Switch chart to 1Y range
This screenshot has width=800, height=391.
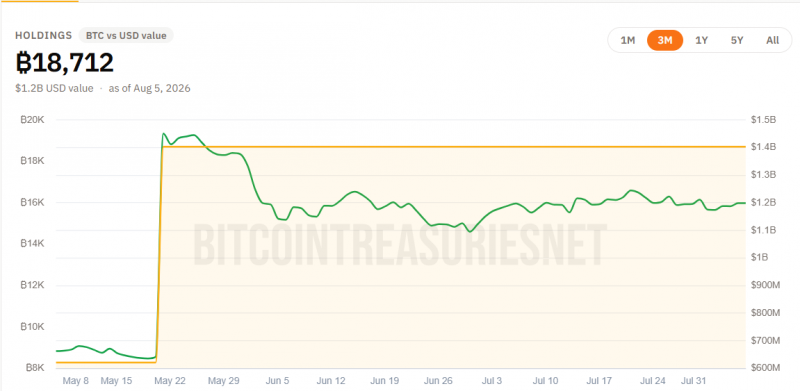click(x=702, y=40)
